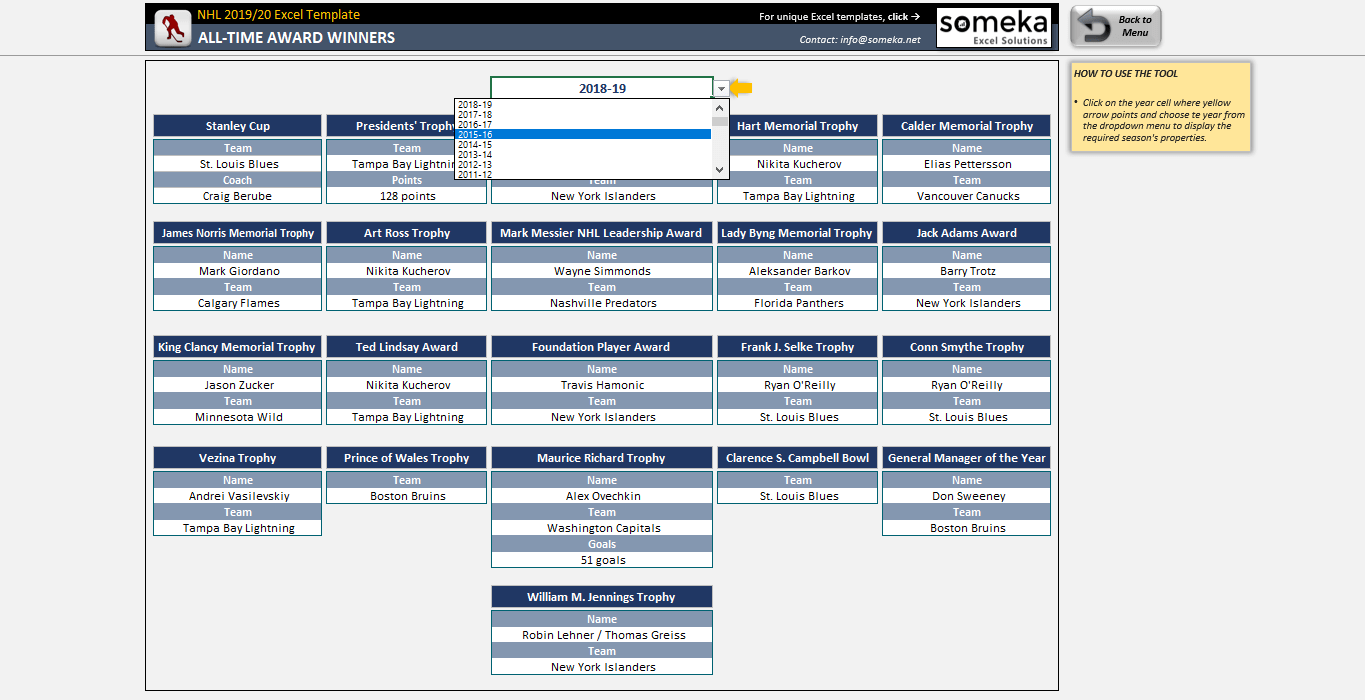The width and height of the screenshot is (1365, 700).
Task: Click the James Norris Memorial Trophy header
Action: click(x=238, y=233)
